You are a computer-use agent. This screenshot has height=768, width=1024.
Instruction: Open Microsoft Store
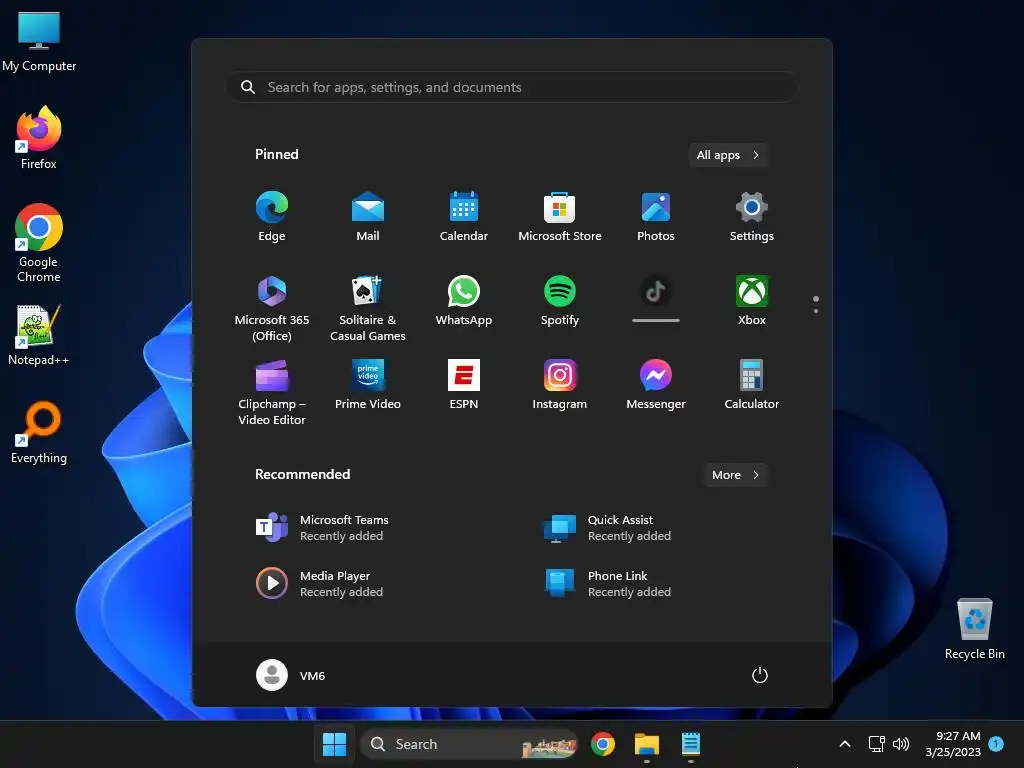point(560,217)
